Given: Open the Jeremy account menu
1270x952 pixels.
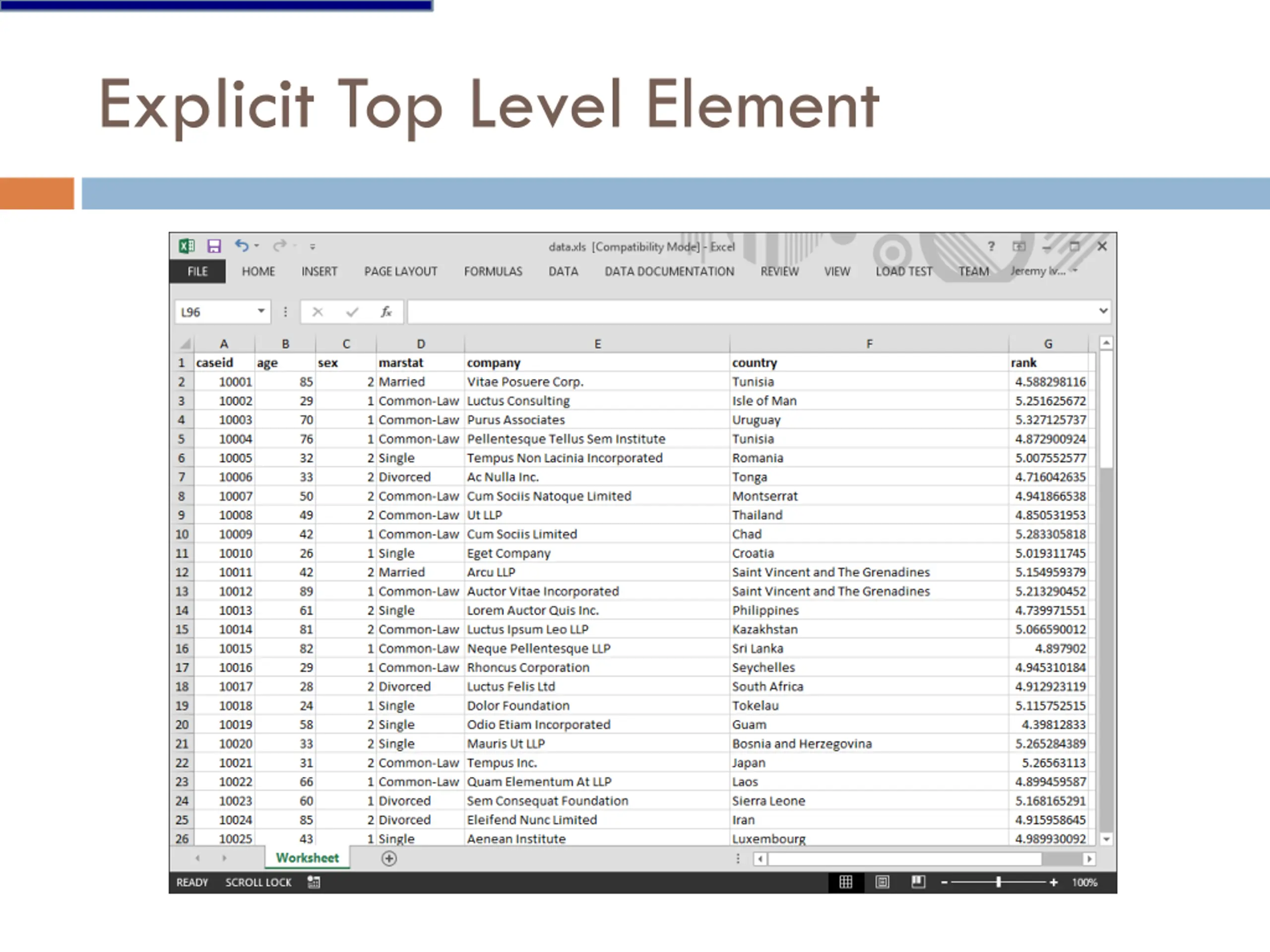Looking at the screenshot, I should (1044, 271).
